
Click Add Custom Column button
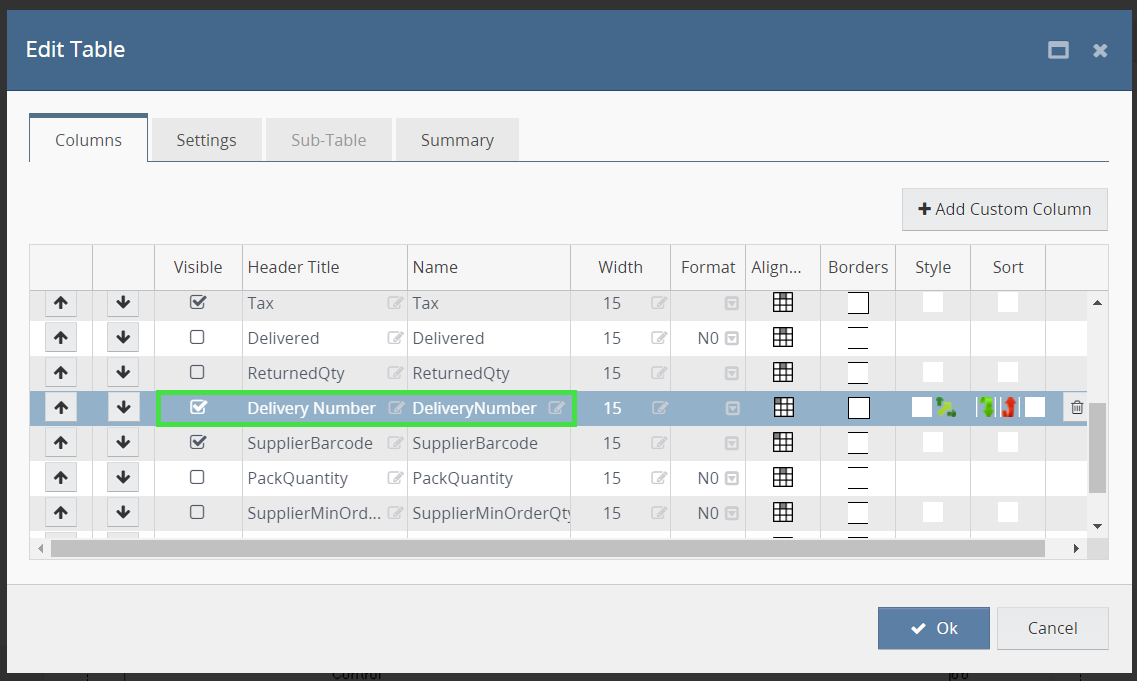tap(1004, 209)
